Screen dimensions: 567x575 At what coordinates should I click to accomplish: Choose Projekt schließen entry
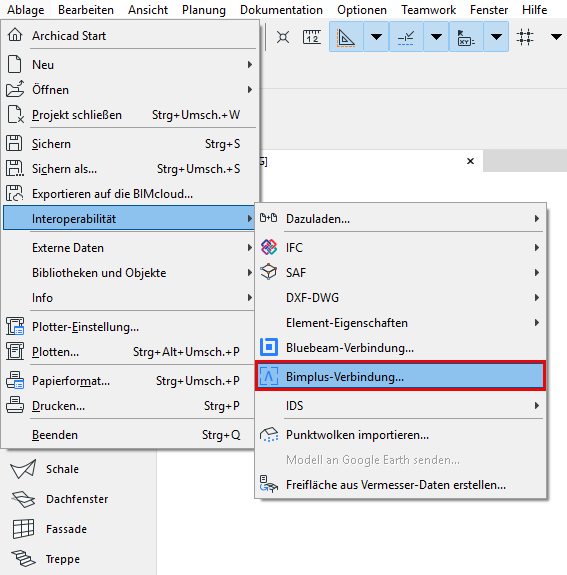129,114
